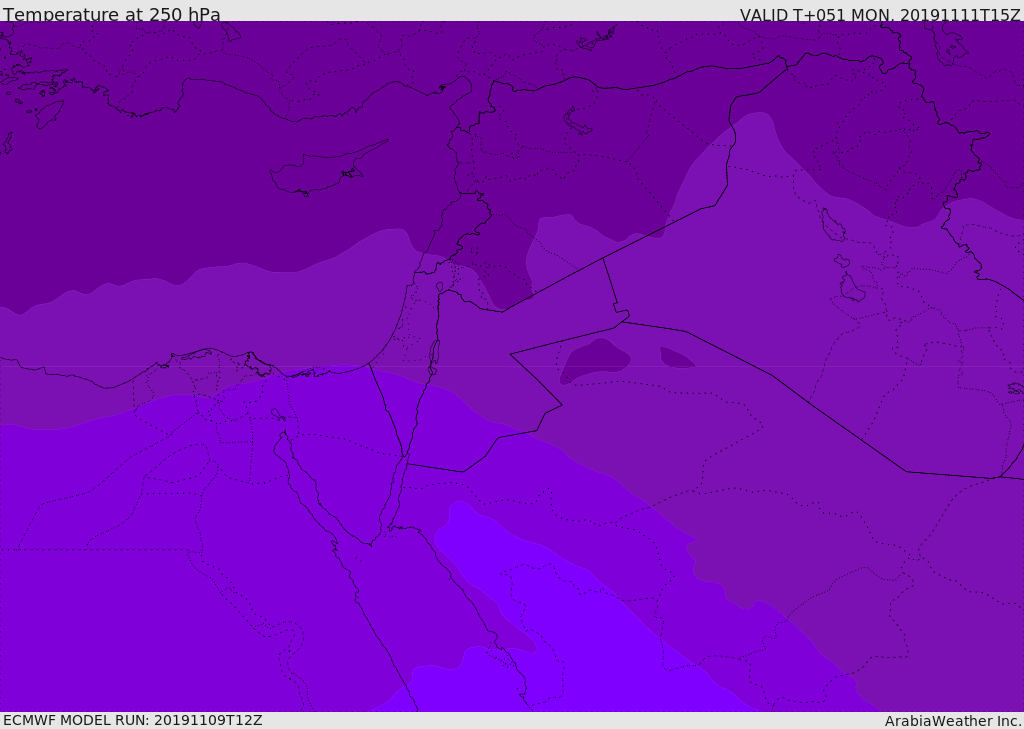Click the 'ECMWF MODEL RUN: 20191109T12Z' text
Image resolution: width=1024 pixels, height=729 pixels.
(x=133, y=721)
